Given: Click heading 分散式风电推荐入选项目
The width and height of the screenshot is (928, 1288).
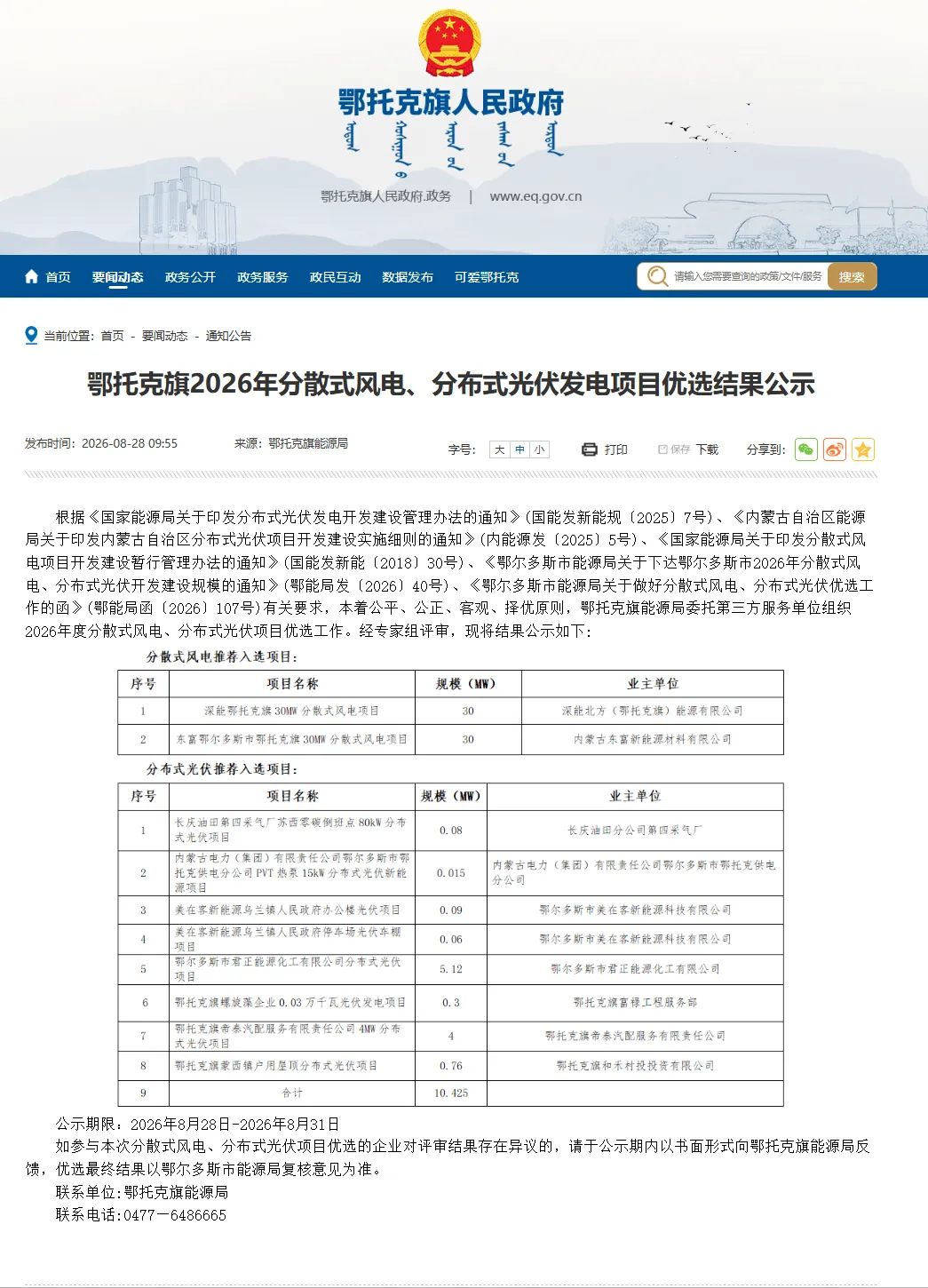Looking at the screenshot, I should tap(222, 657).
